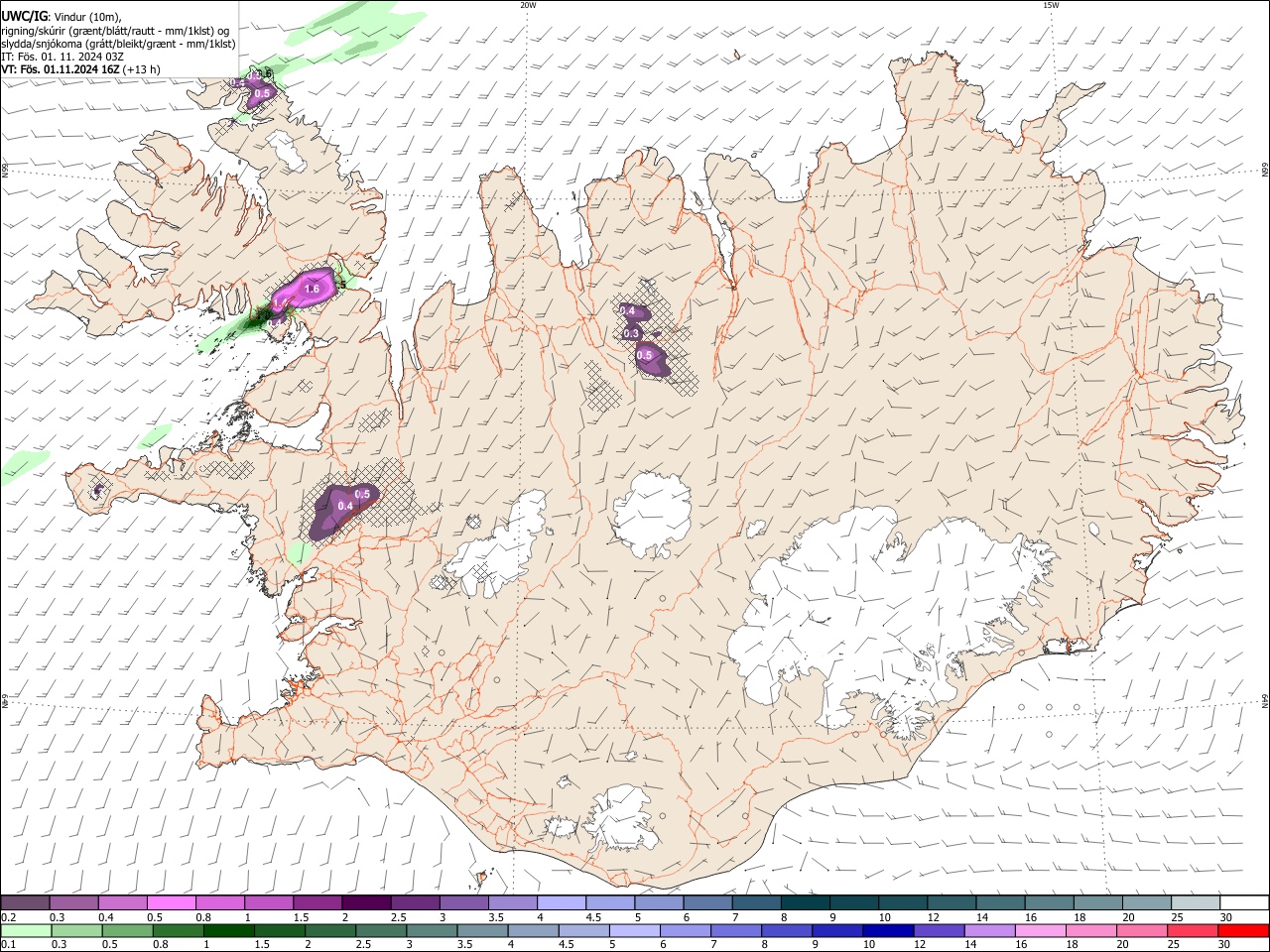Select the '12' tick label on the upper scale
The image size is (1270, 952).
tap(933, 917)
